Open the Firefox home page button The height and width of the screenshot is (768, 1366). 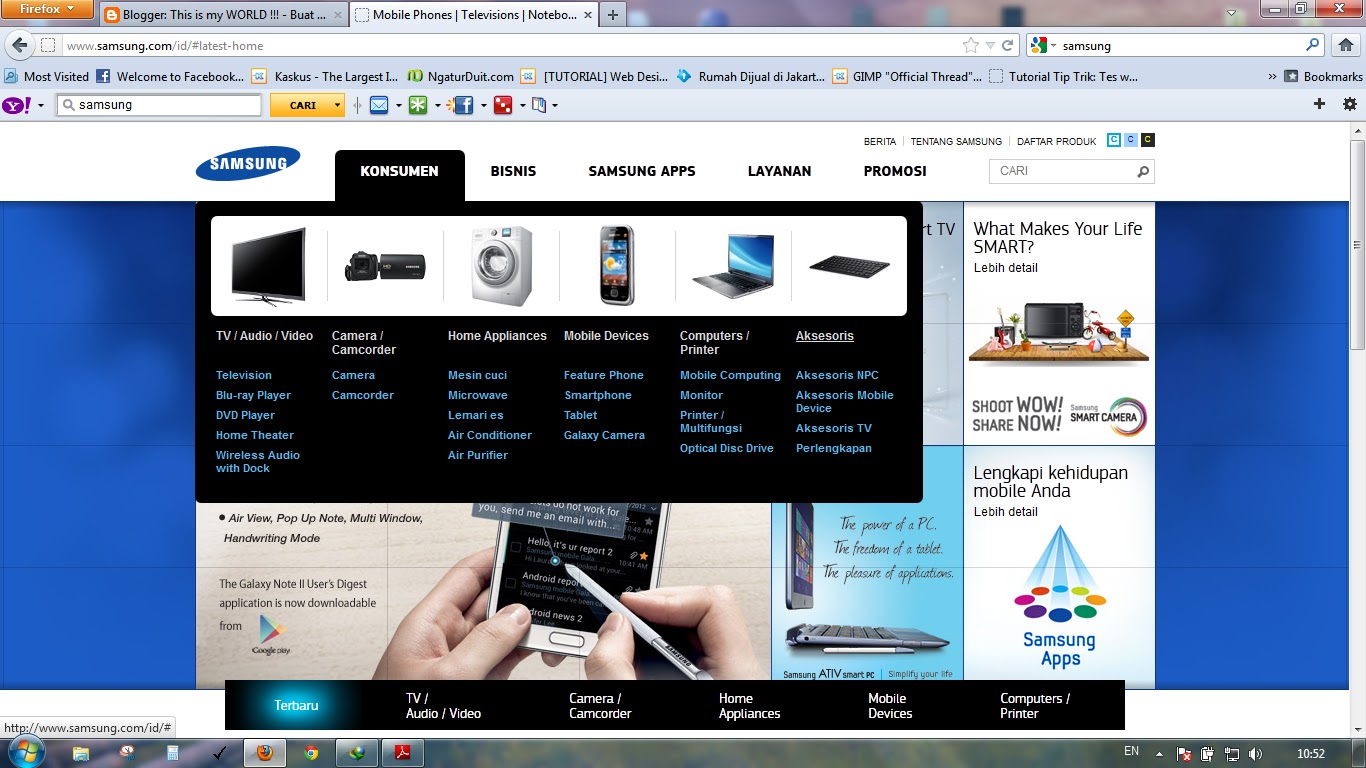pos(1345,45)
